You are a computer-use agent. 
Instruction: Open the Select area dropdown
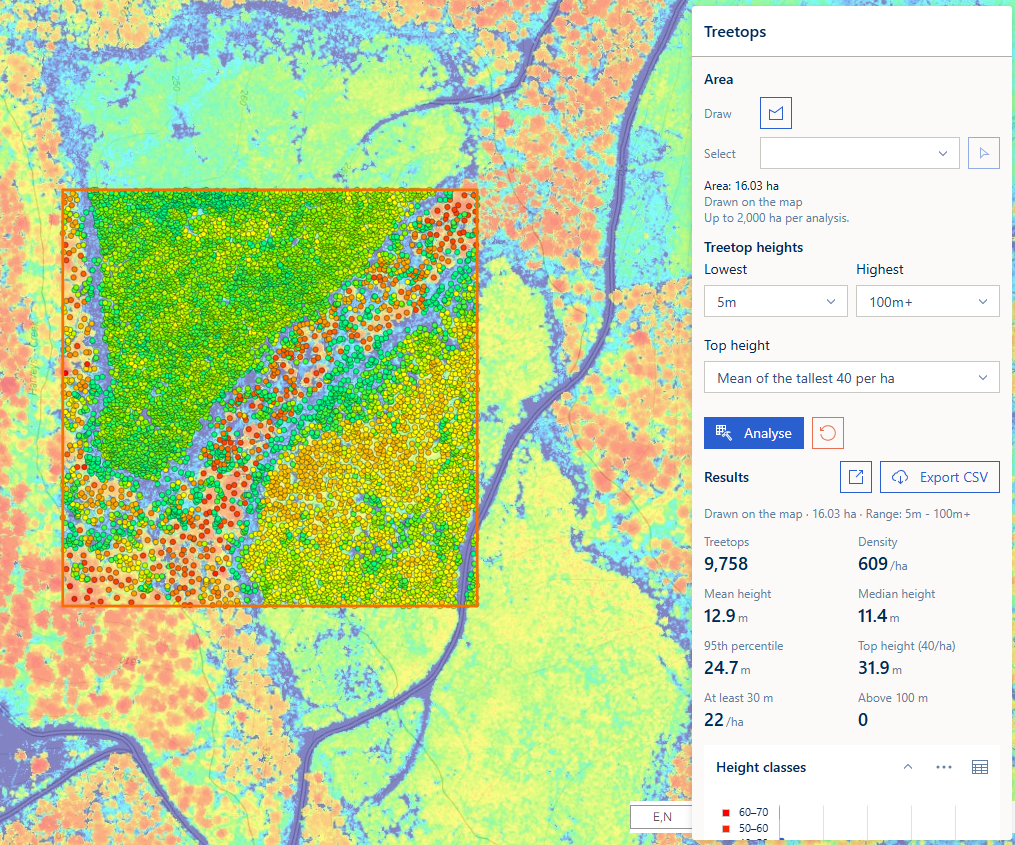pos(860,153)
